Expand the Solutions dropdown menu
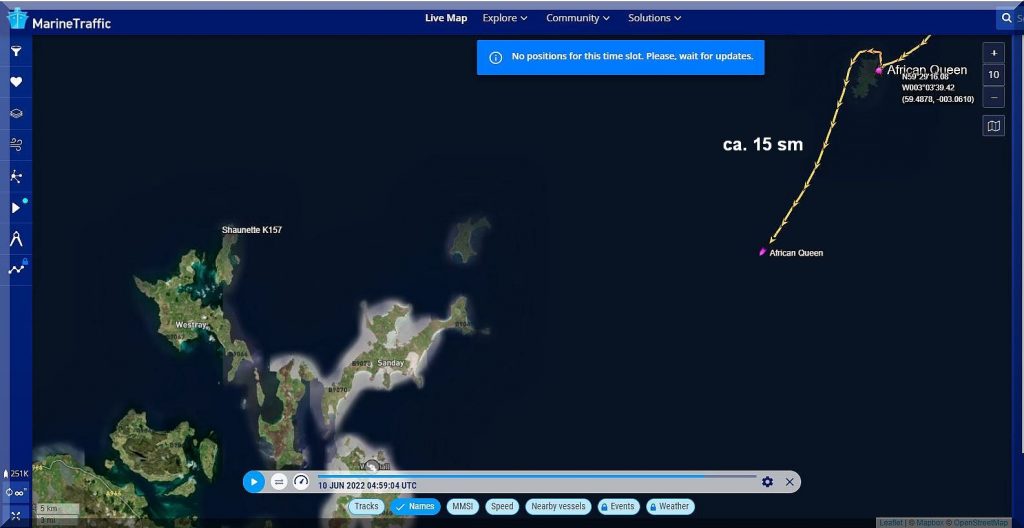1024x528 pixels. [654, 18]
